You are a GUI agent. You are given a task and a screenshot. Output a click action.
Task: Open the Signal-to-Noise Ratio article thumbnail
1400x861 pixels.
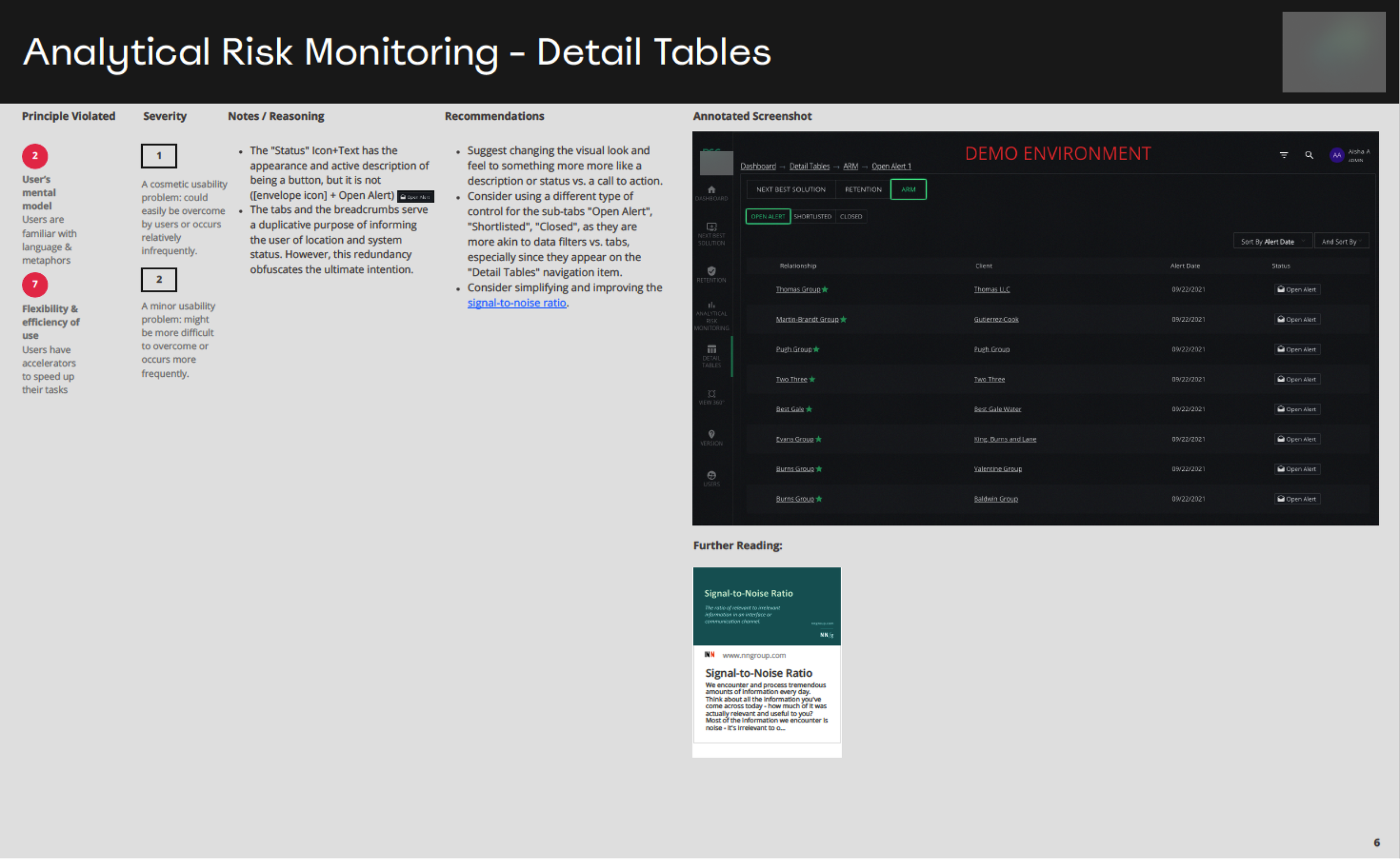click(767, 606)
